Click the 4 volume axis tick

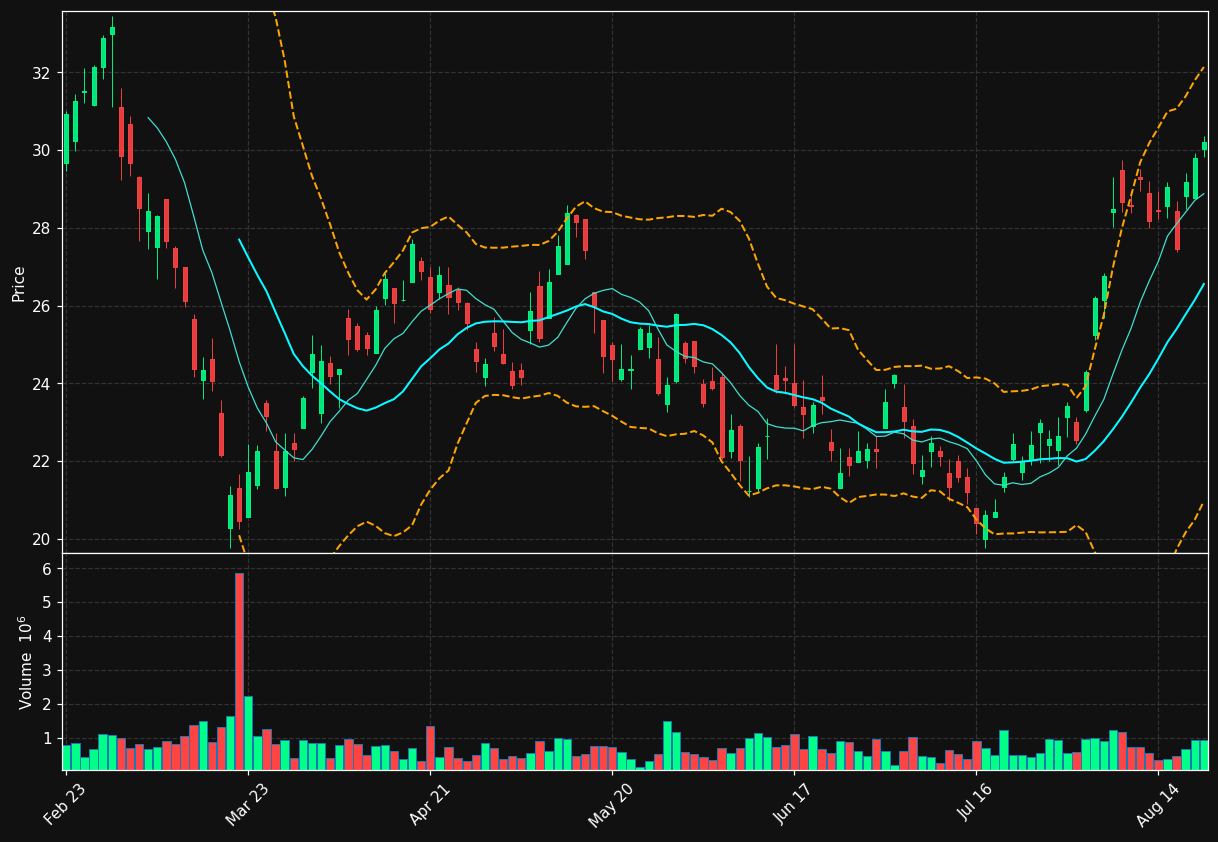click(x=46, y=637)
